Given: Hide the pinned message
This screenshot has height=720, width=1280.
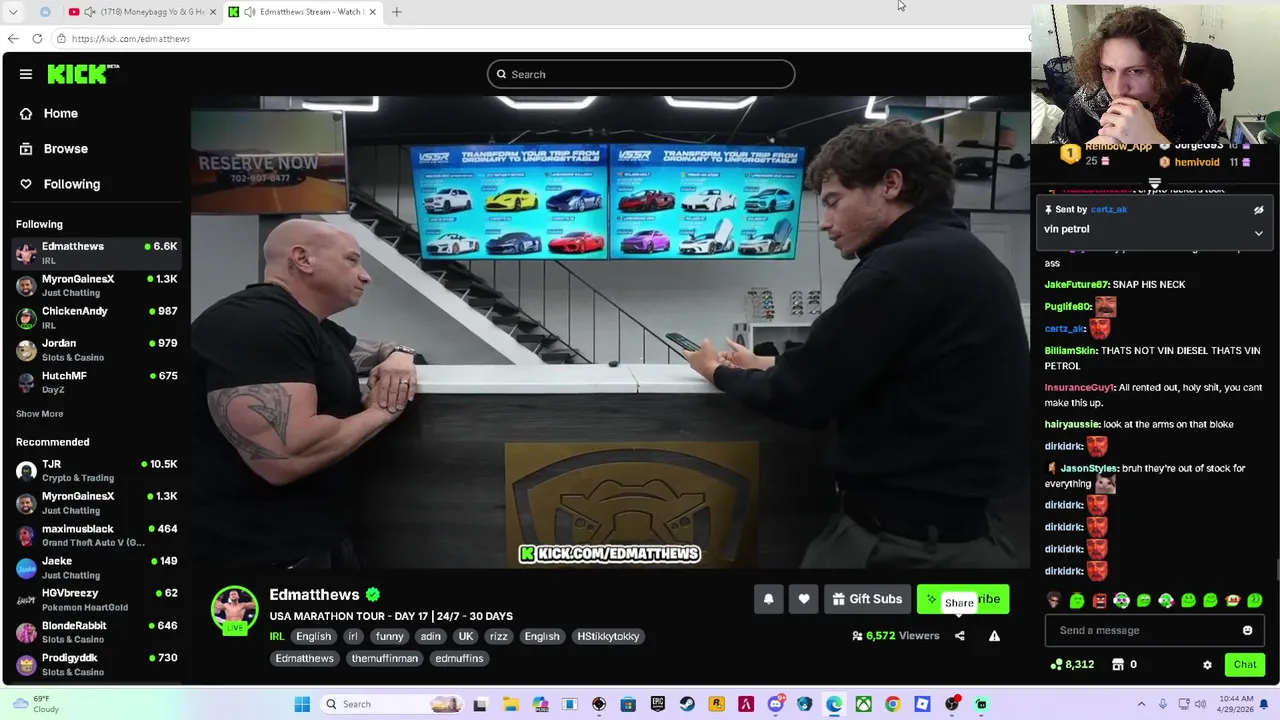Looking at the screenshot, I should tap(1259, 210).
